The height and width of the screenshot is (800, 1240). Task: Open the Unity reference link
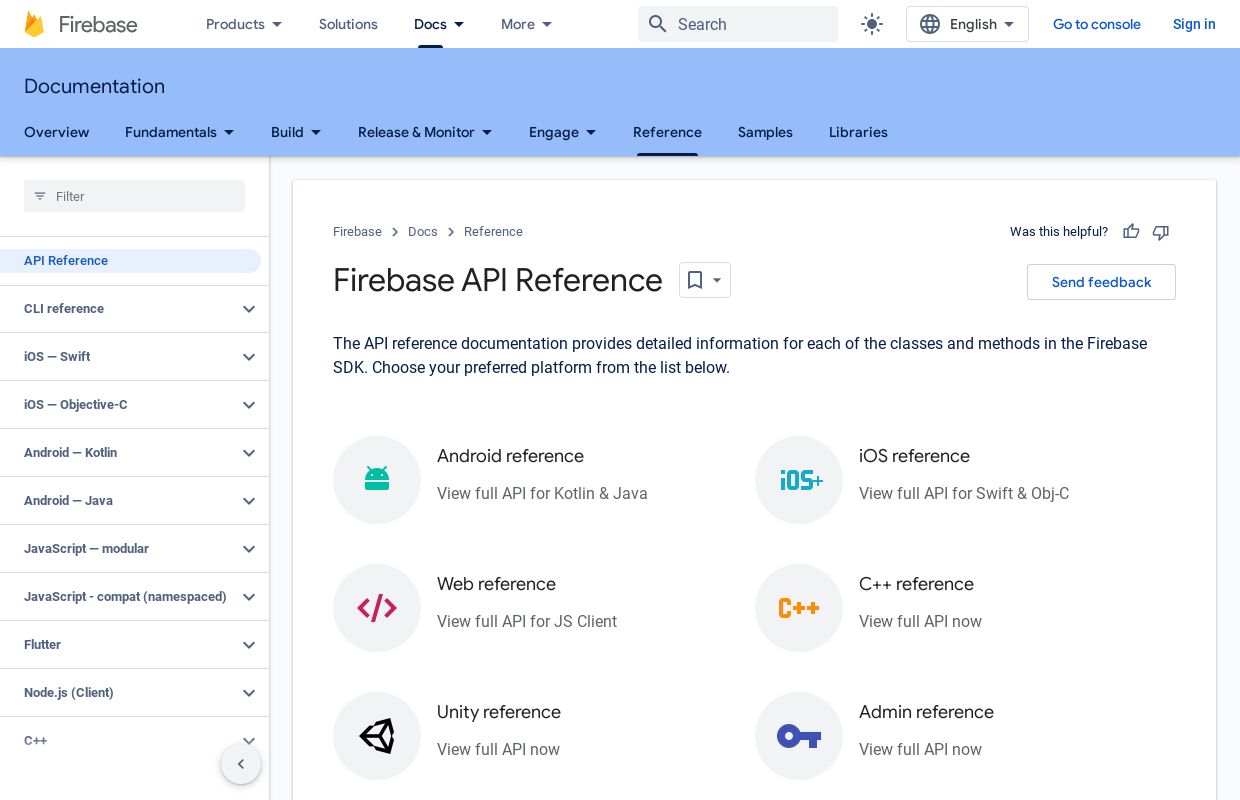[x=499, y=712]
